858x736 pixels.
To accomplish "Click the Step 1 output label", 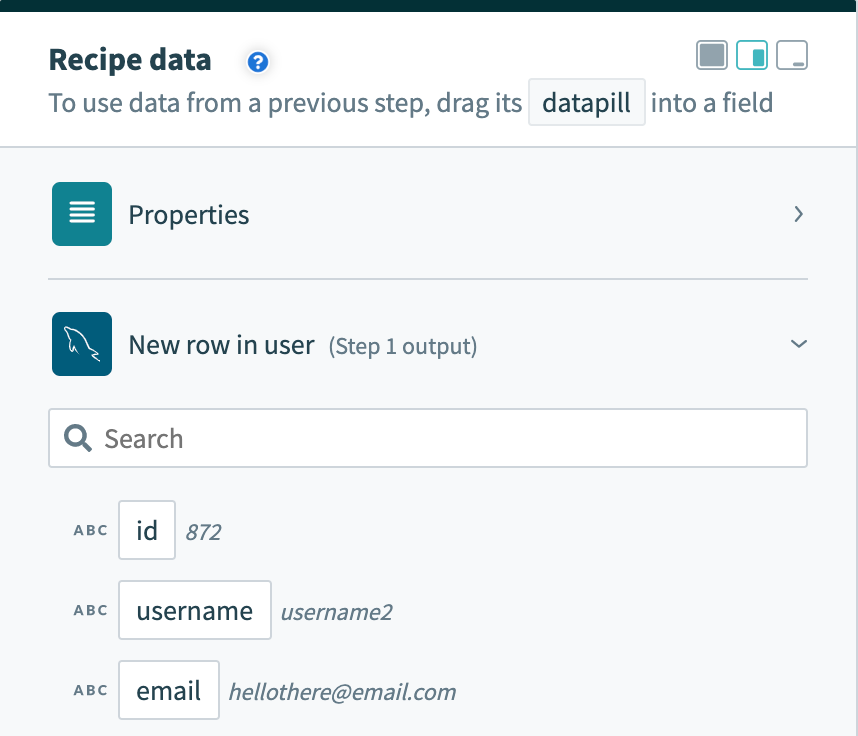I will (x=403, y=347).
